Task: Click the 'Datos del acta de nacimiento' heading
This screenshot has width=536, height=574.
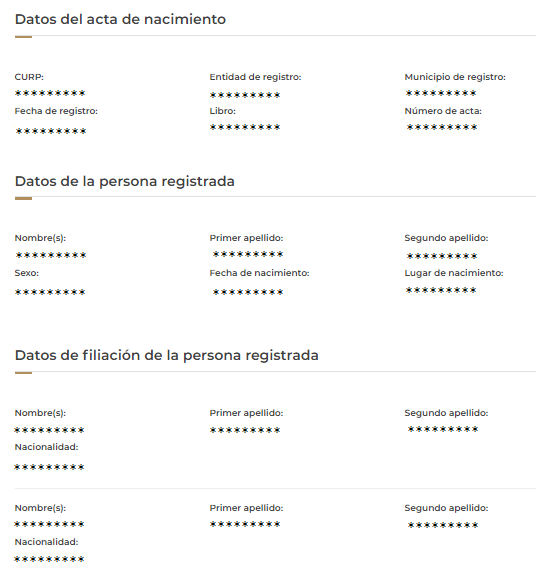Action: pyautogui.click(x=120, y=19)
